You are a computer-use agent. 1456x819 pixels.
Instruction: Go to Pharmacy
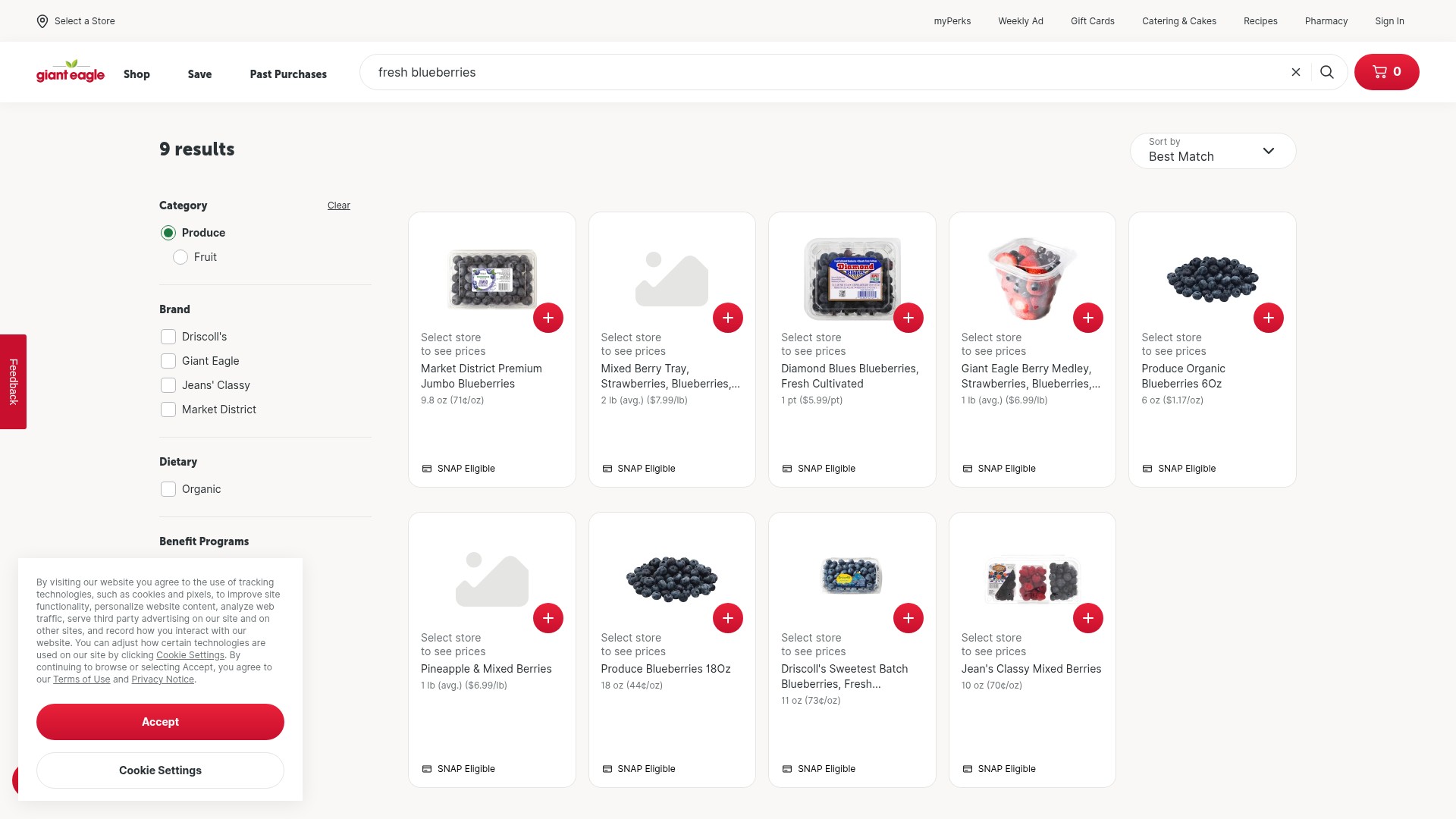(1326, 21)
